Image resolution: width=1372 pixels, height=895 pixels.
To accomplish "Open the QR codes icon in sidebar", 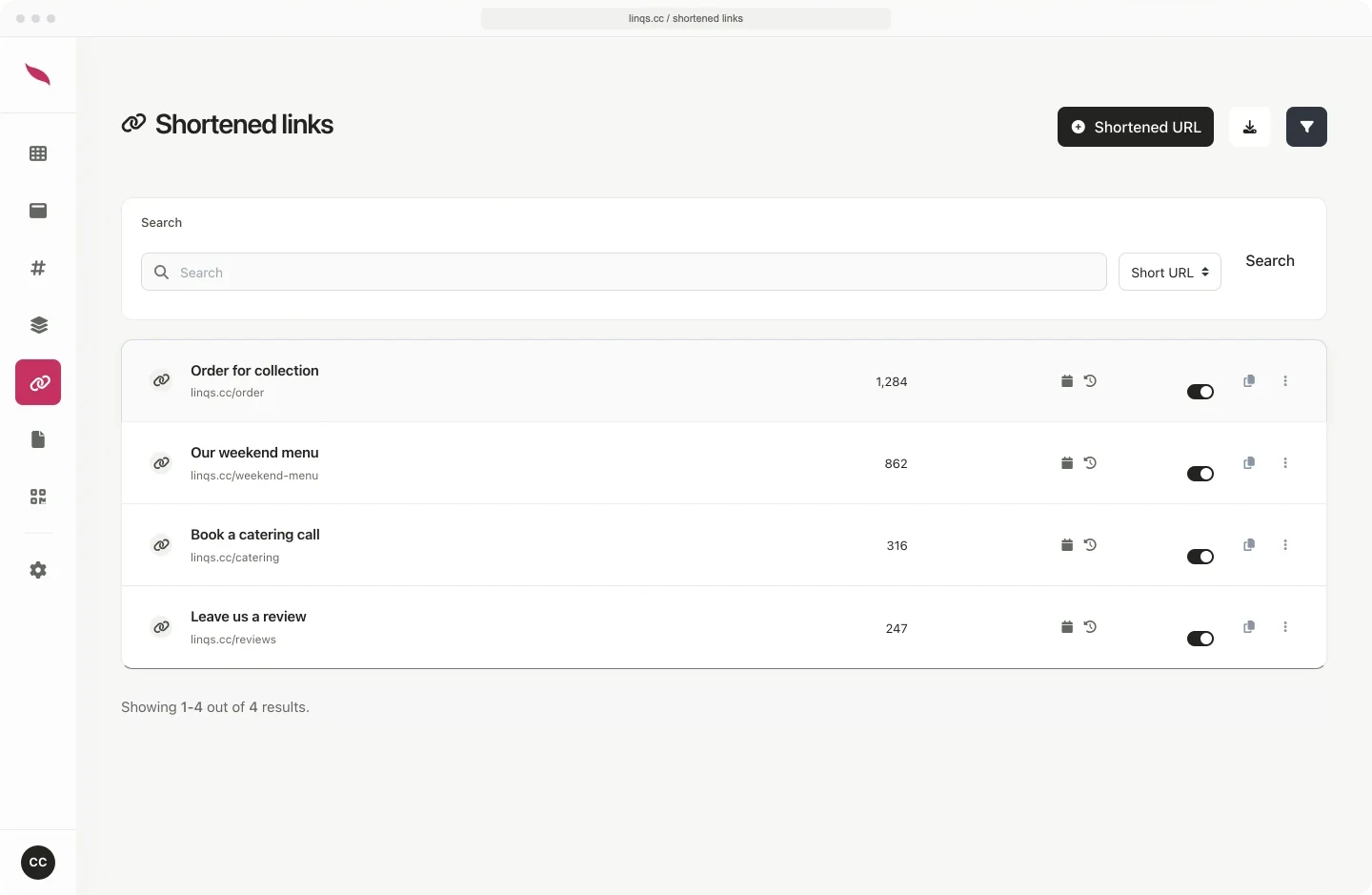I will [x=38, y=497].
